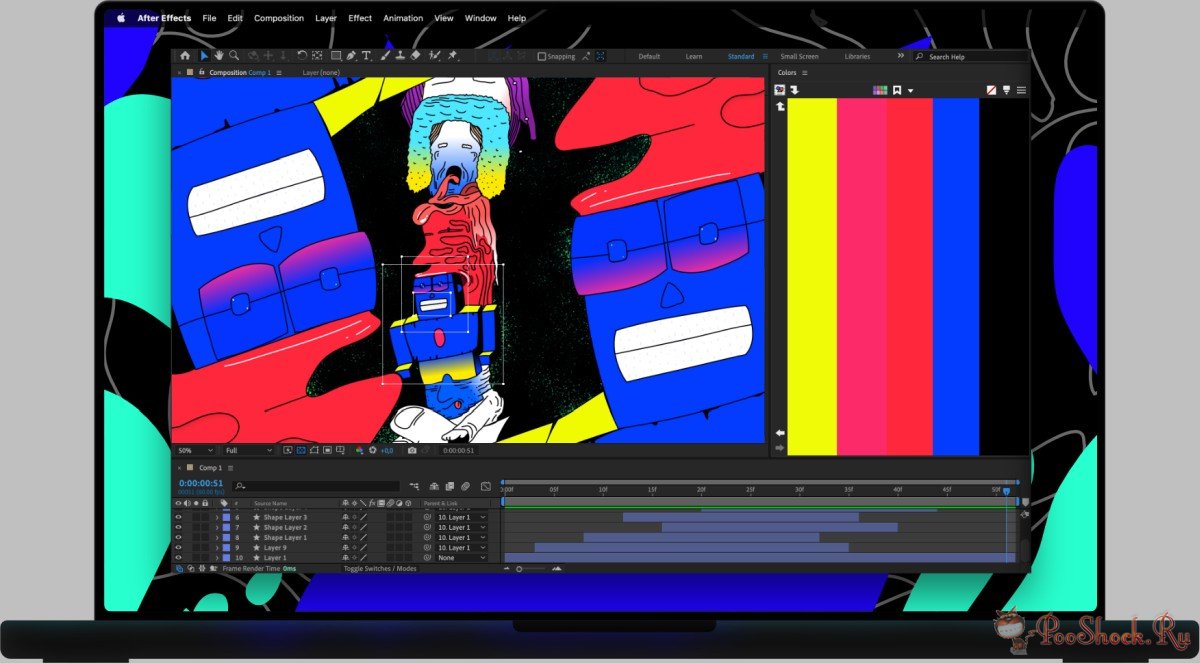Switch to the Small Screen workspace
This screenshot has width=1200, height=663.
(799, 57)
